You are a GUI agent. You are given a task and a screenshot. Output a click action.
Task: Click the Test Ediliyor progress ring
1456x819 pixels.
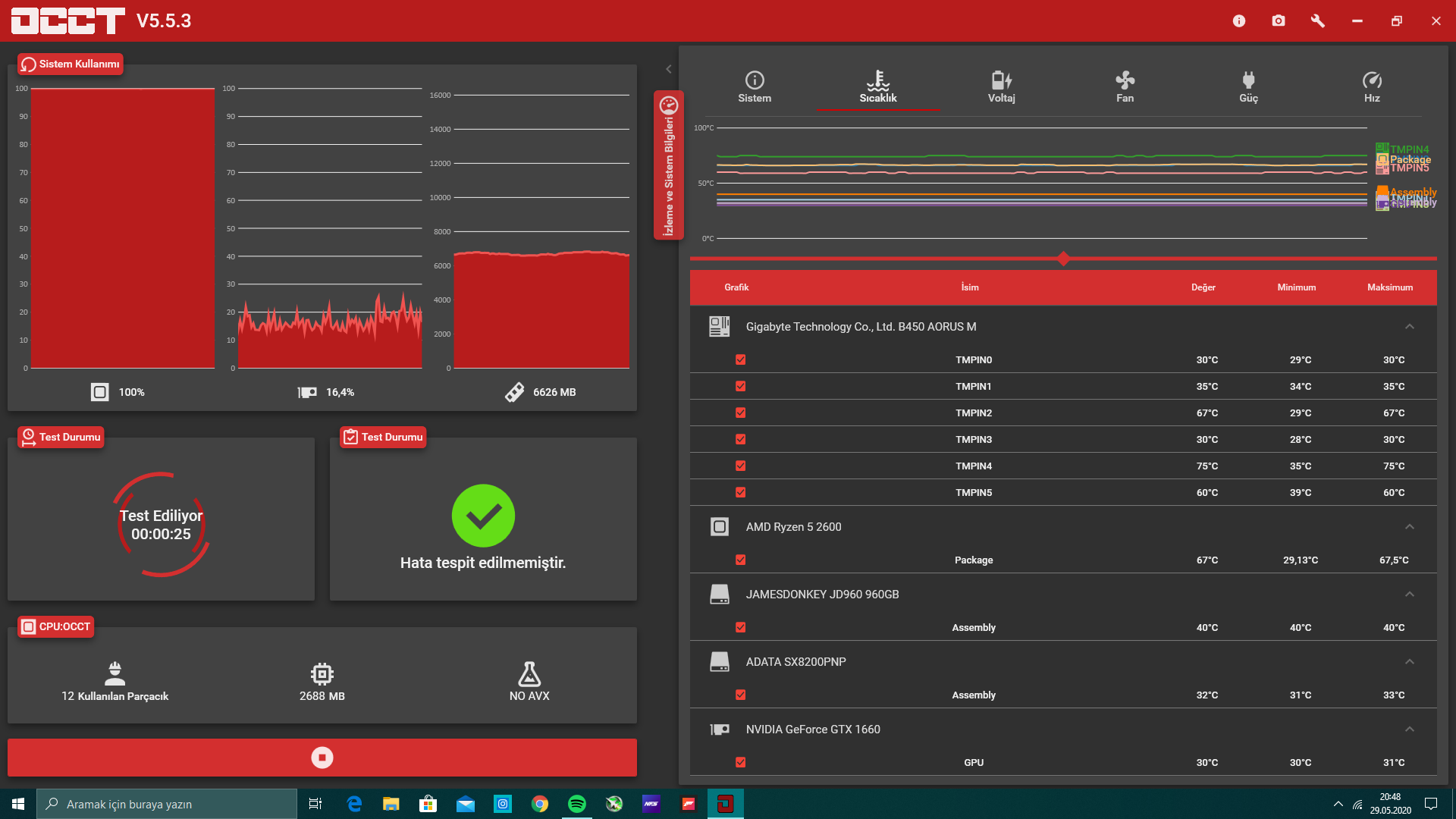click(161, 525)
